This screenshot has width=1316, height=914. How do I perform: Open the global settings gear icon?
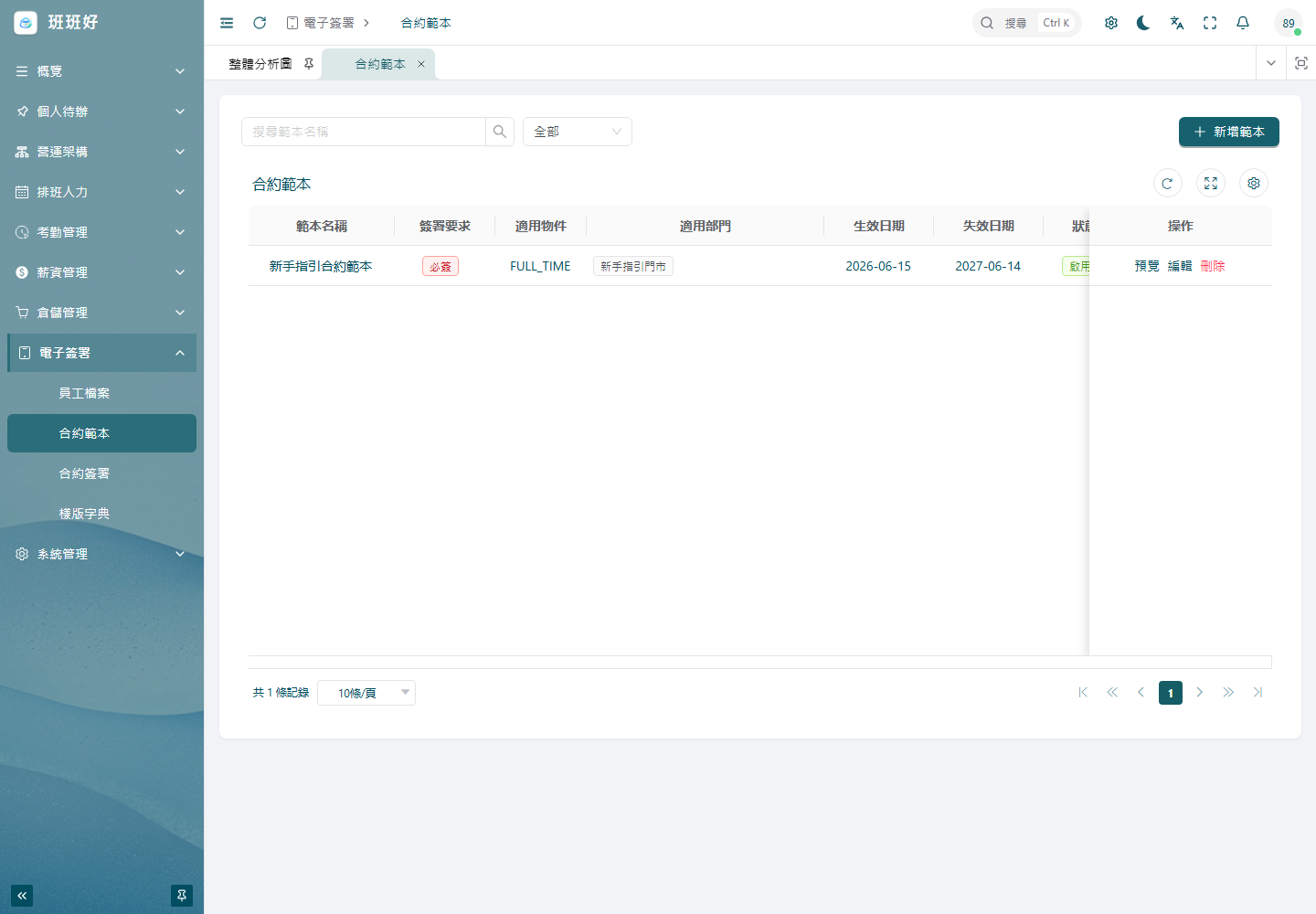tap(1111, 23)
